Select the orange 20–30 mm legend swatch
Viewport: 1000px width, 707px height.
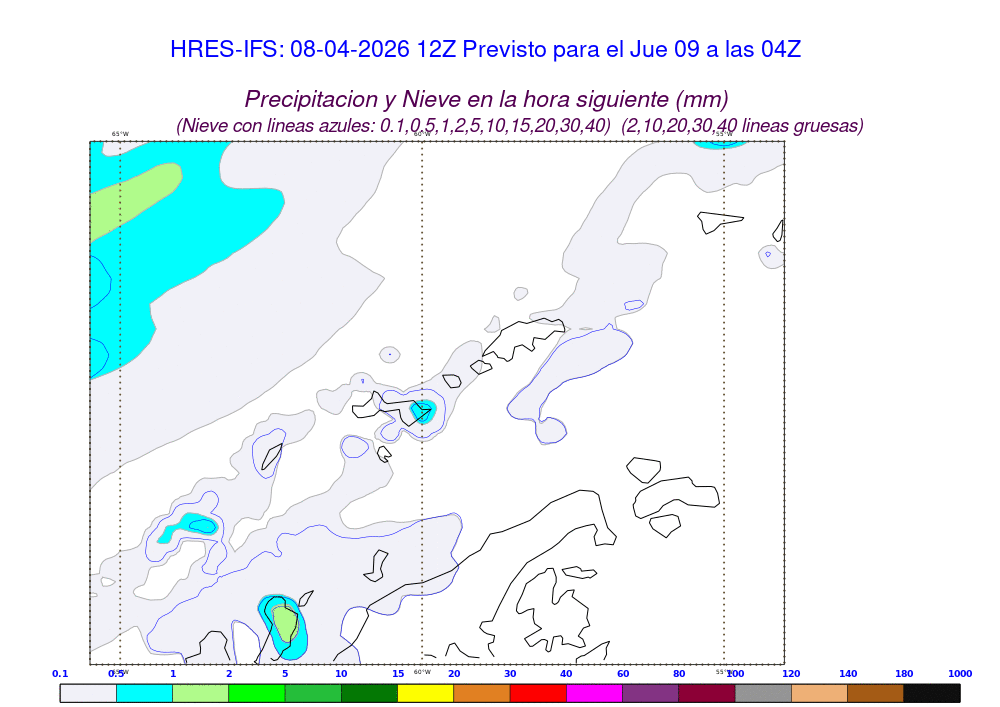pyautogui.click(x=482, y=692)
